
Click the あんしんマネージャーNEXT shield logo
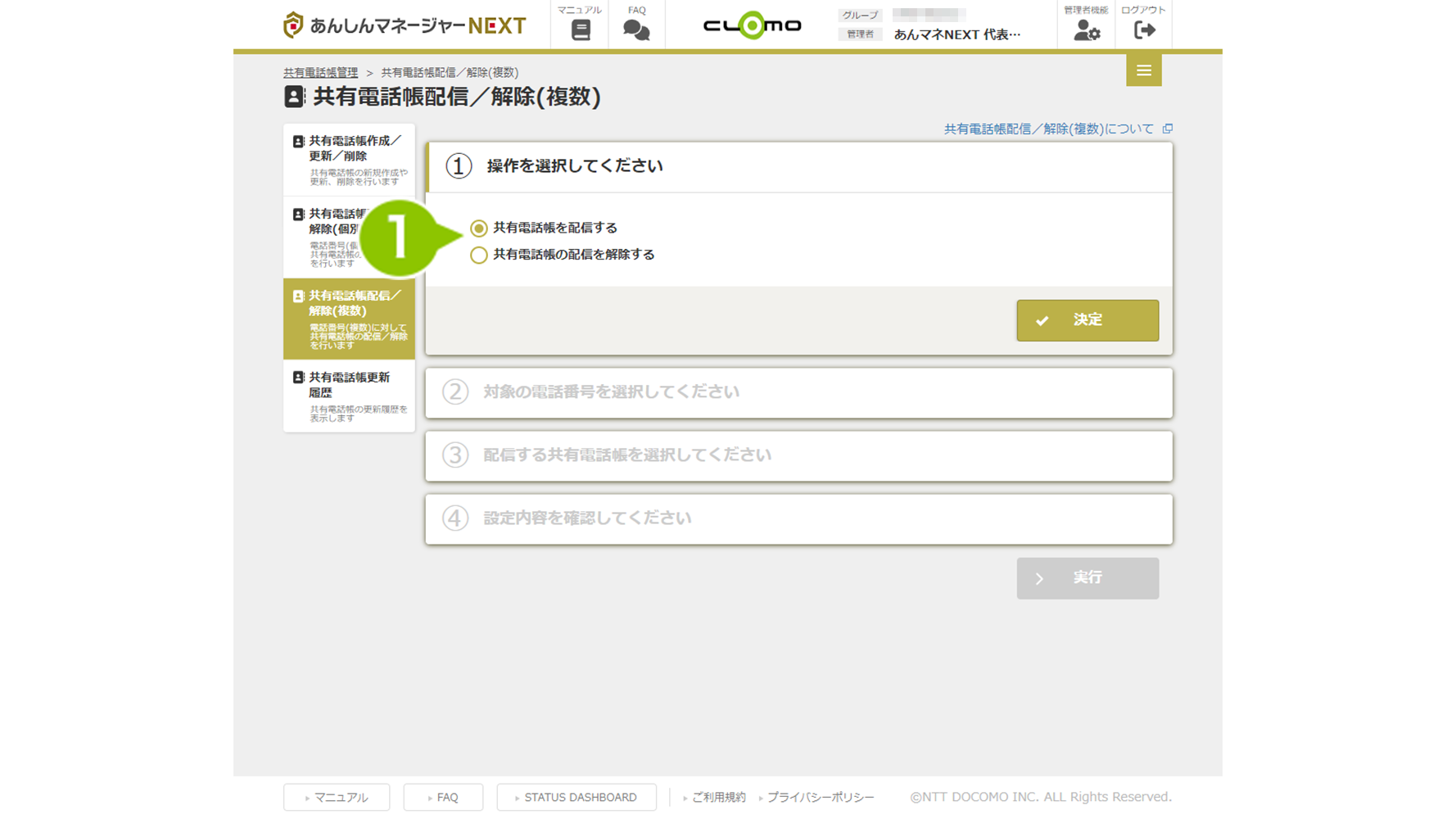point(293,25)
